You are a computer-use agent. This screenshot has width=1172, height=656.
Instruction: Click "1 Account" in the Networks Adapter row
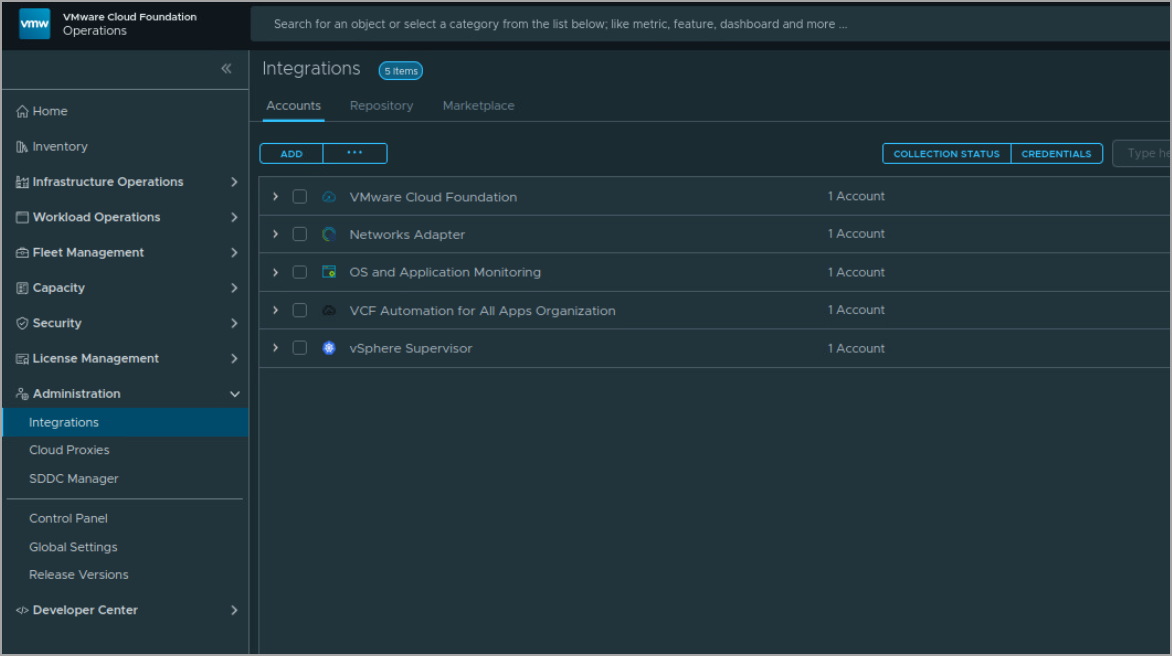coord(856,234)
